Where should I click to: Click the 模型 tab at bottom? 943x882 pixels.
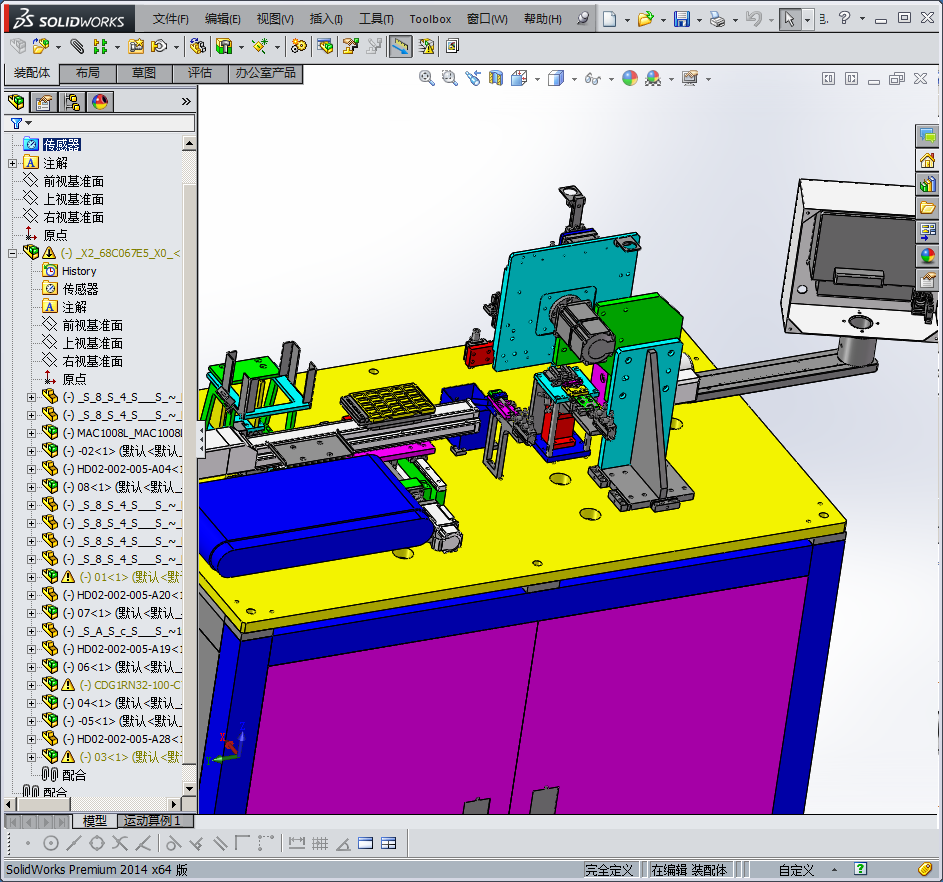[94, 821]
